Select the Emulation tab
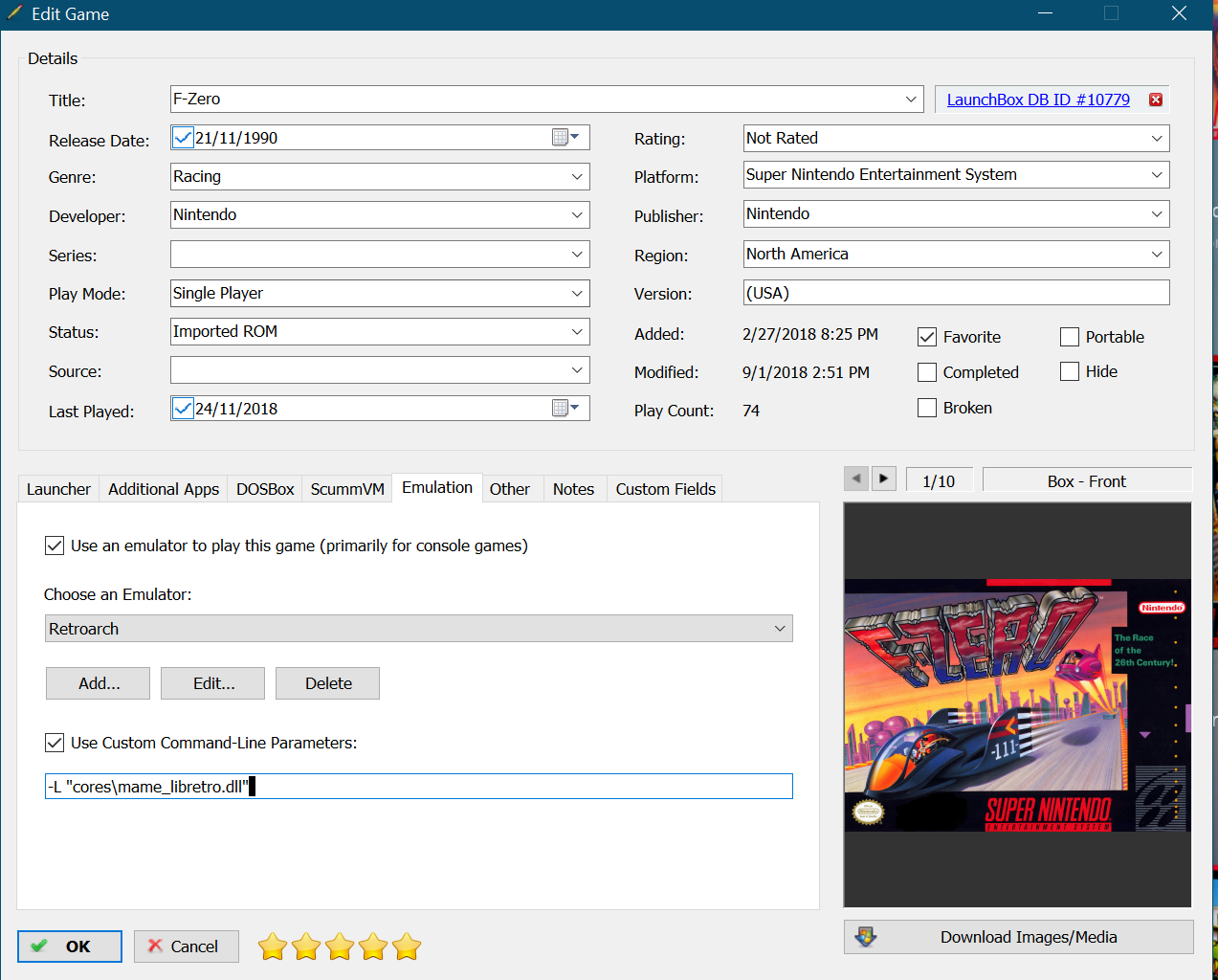Screen dimensions: 1218x980 tap(437, 487)
